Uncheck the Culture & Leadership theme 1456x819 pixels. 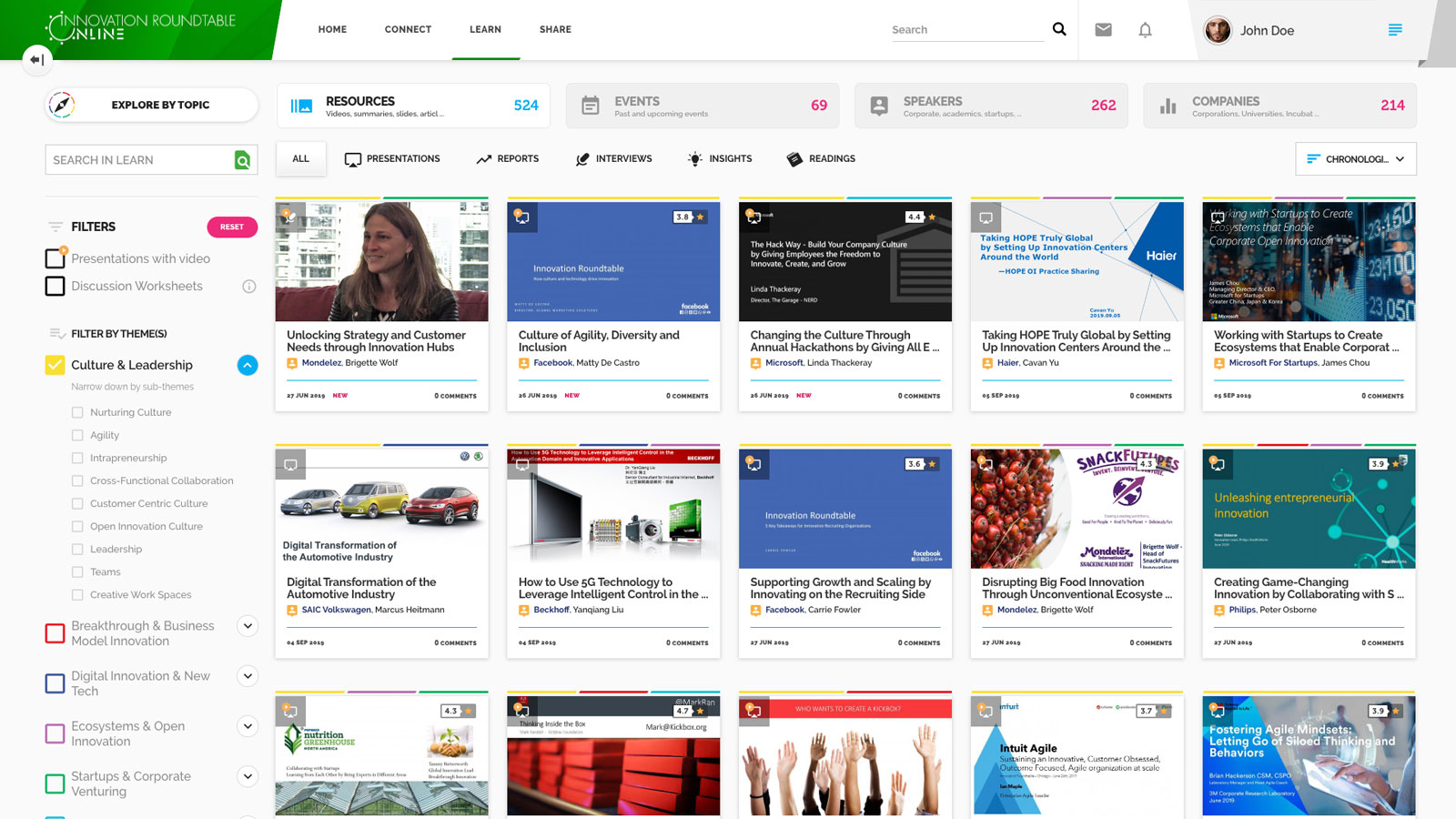[55, 365]
